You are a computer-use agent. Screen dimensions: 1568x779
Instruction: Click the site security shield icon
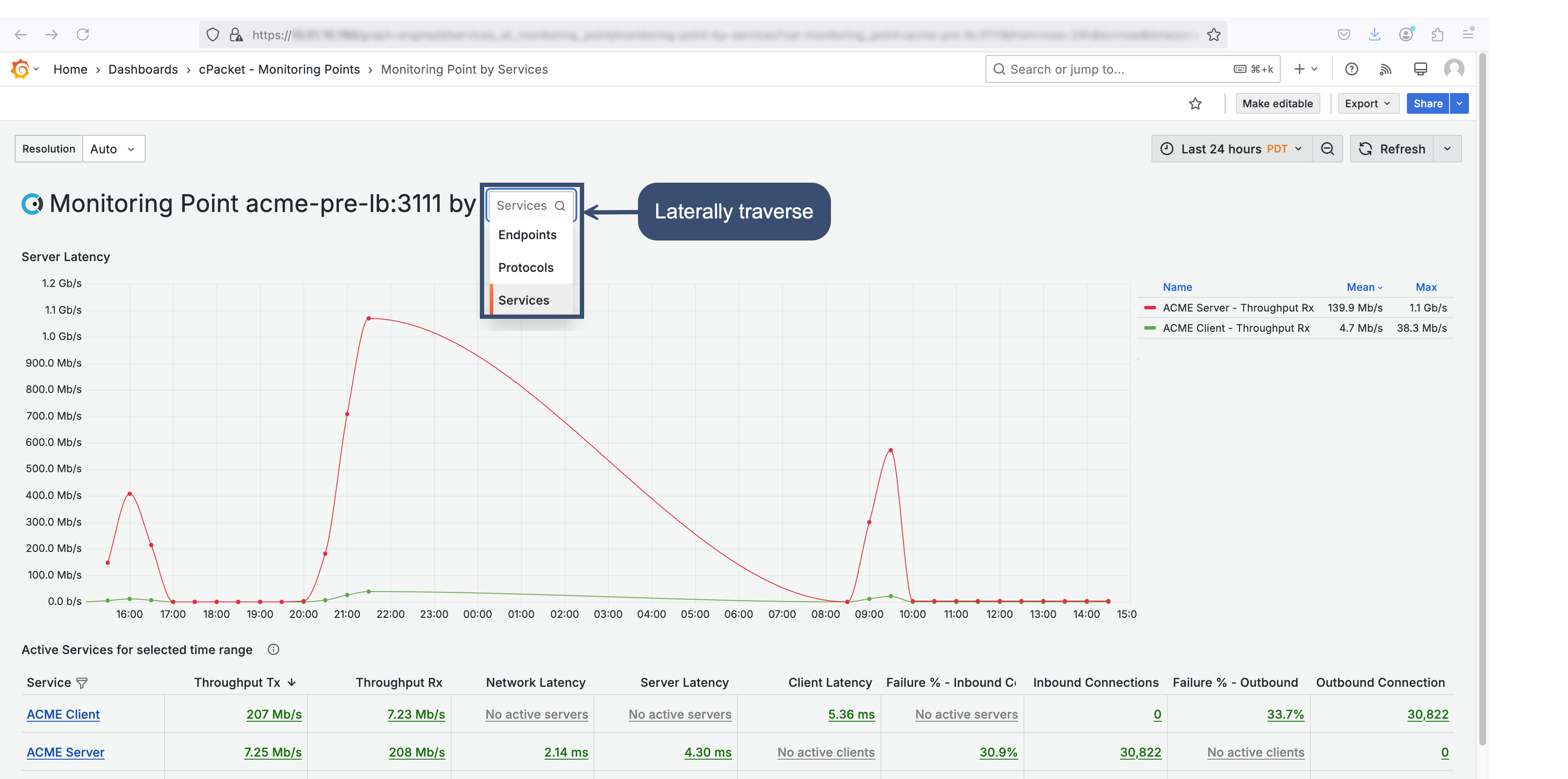[x=212, y=35]
